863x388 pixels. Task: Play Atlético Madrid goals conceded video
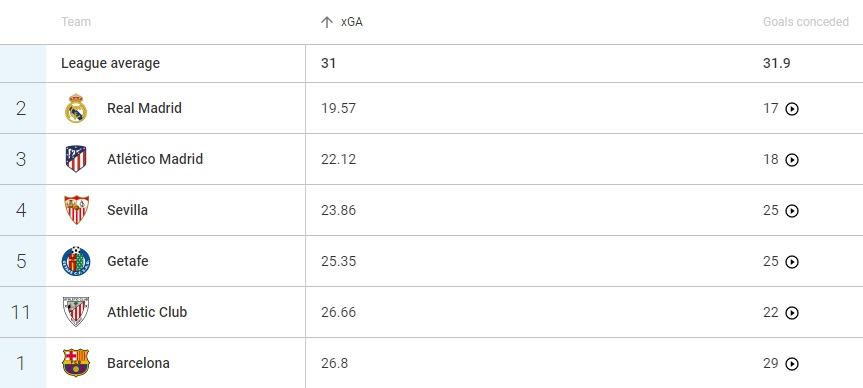click(791, 160)
